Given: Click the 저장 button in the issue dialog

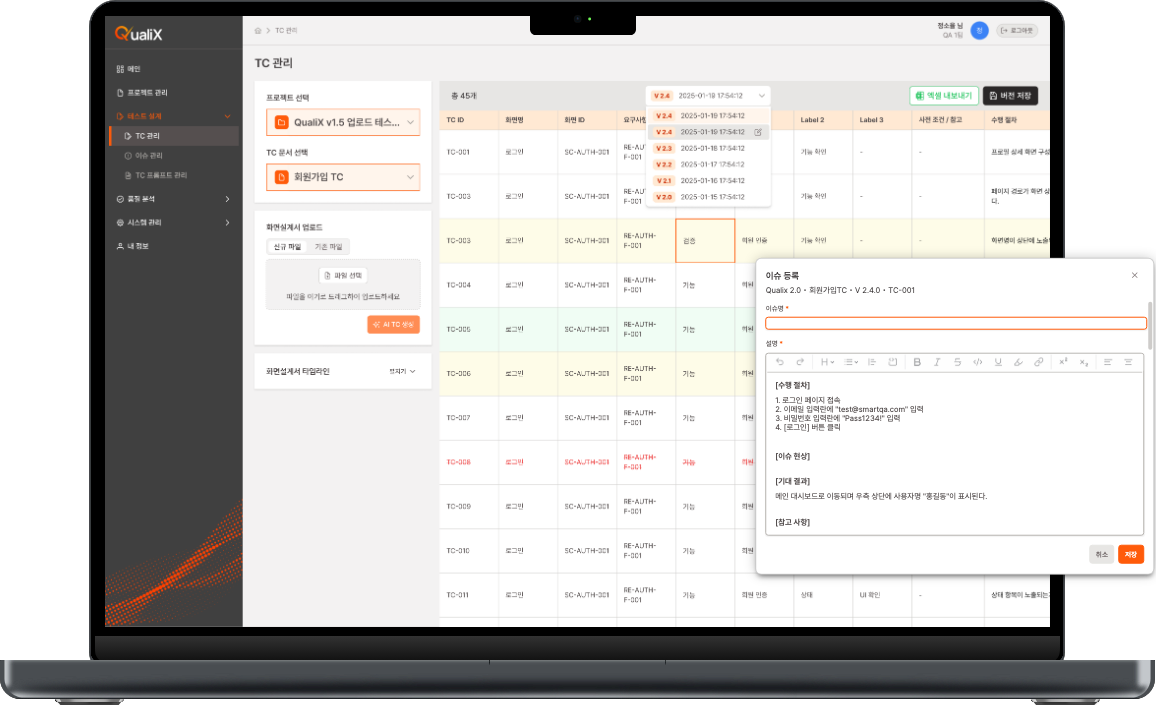Looking at the screenshot, I should (x=1130, y=554).
